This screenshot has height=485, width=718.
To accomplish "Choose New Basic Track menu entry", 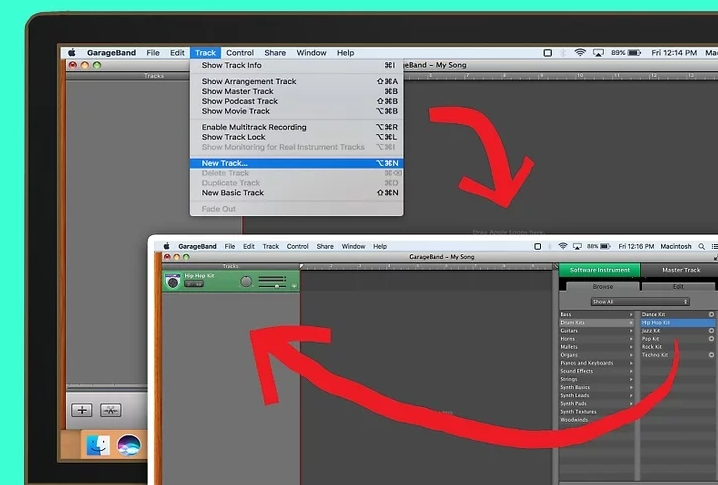I will pos(297,193).
